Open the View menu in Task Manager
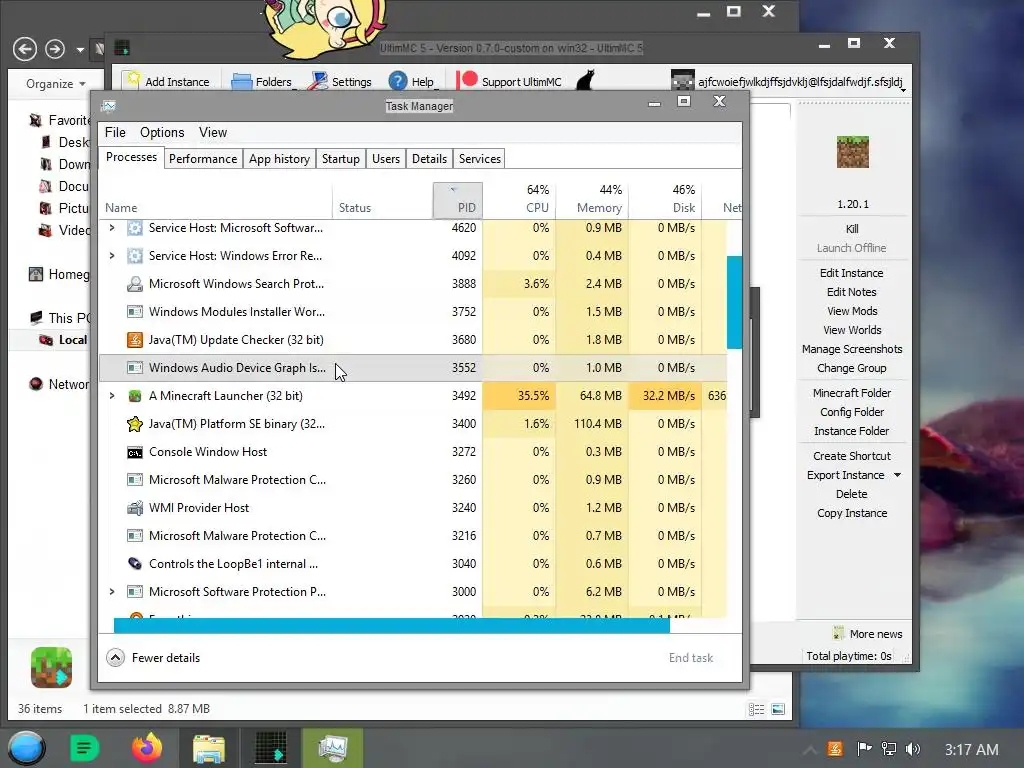This screenshot has width=1024, height=768. coord(213,133)
